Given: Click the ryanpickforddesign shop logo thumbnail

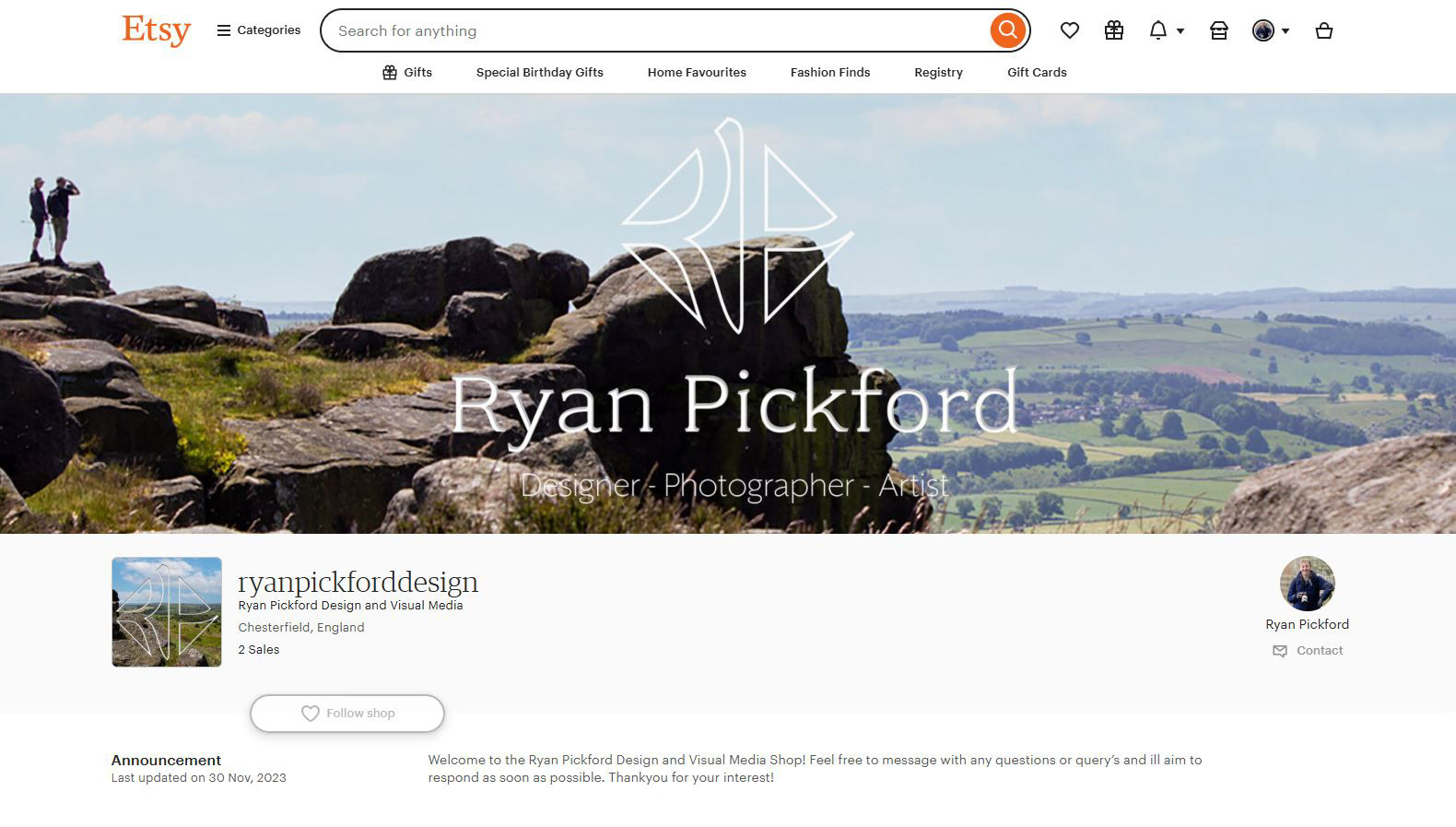Looking at the screenshot, I should (x=167, y=612).
